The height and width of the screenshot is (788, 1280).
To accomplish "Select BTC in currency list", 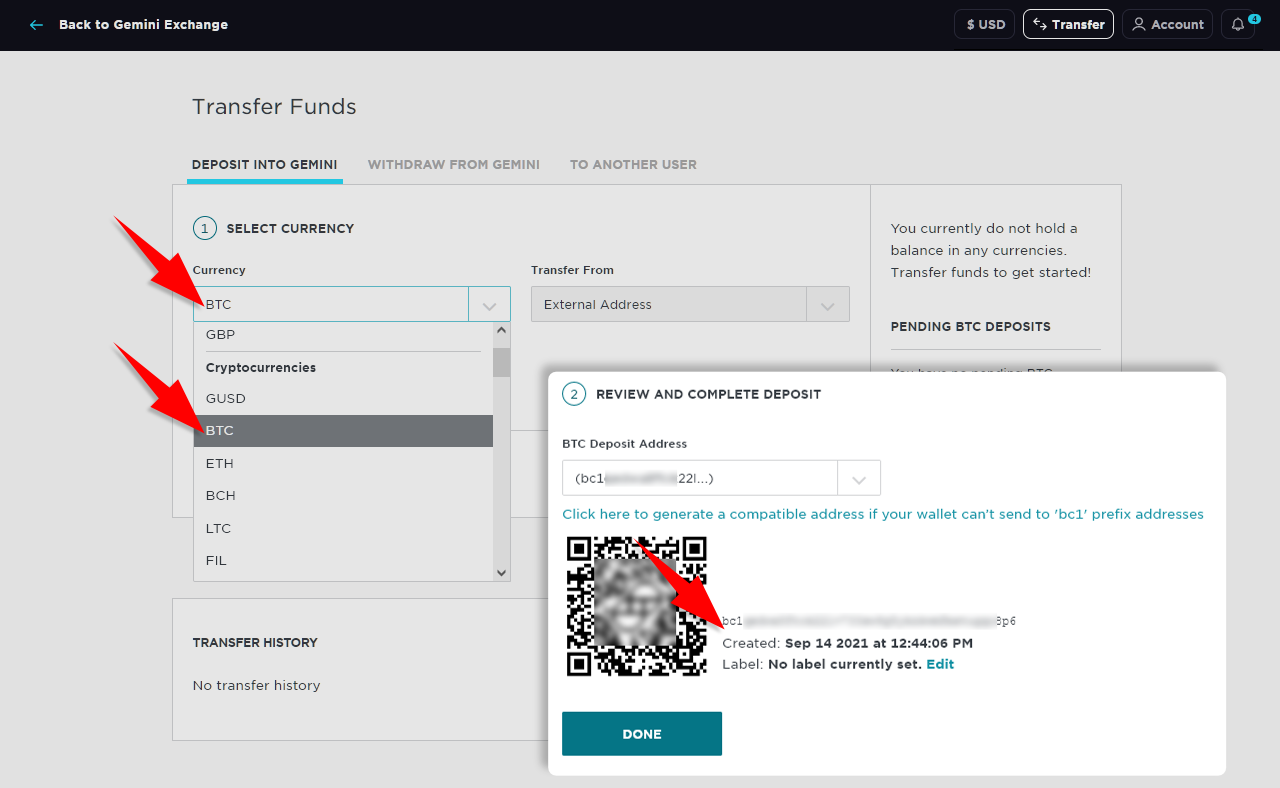I will click(343, 431).
